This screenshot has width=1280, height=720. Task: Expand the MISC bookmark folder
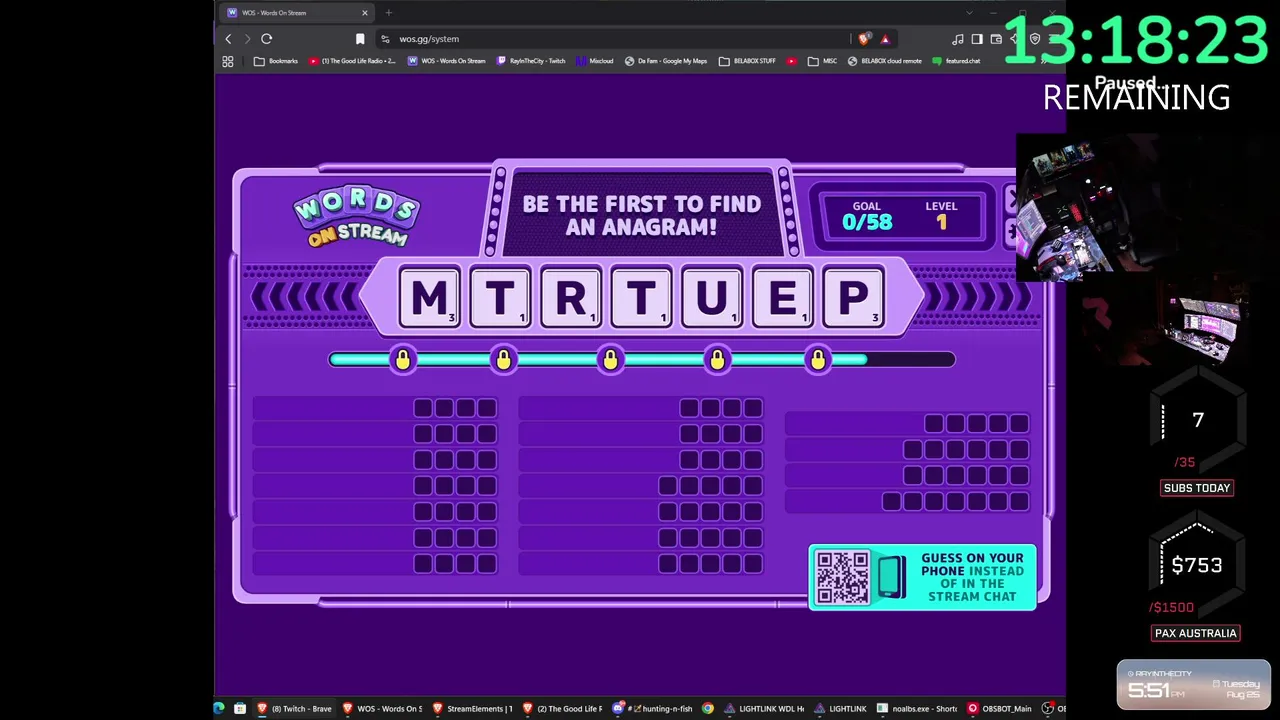click(823, 61)
